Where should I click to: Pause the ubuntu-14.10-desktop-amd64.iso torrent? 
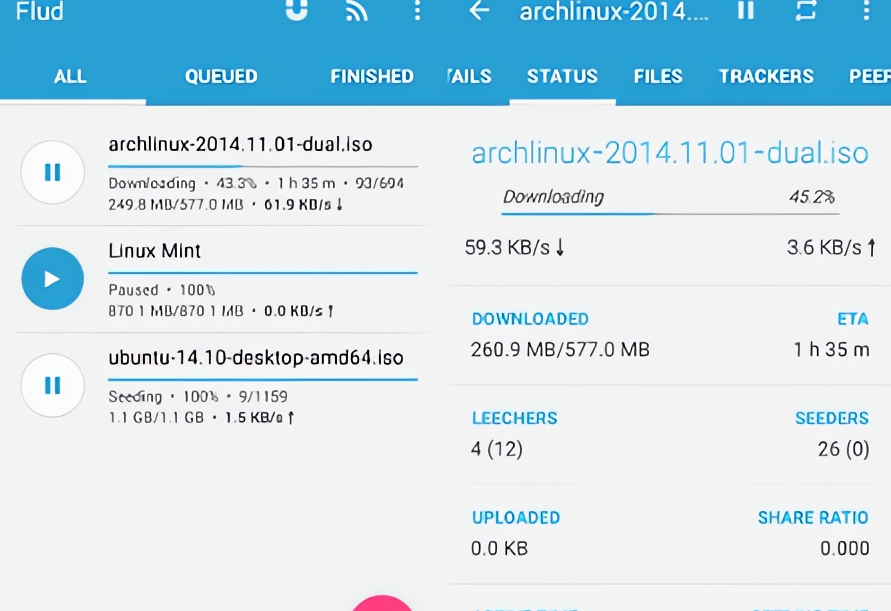(x=52, y=385)
